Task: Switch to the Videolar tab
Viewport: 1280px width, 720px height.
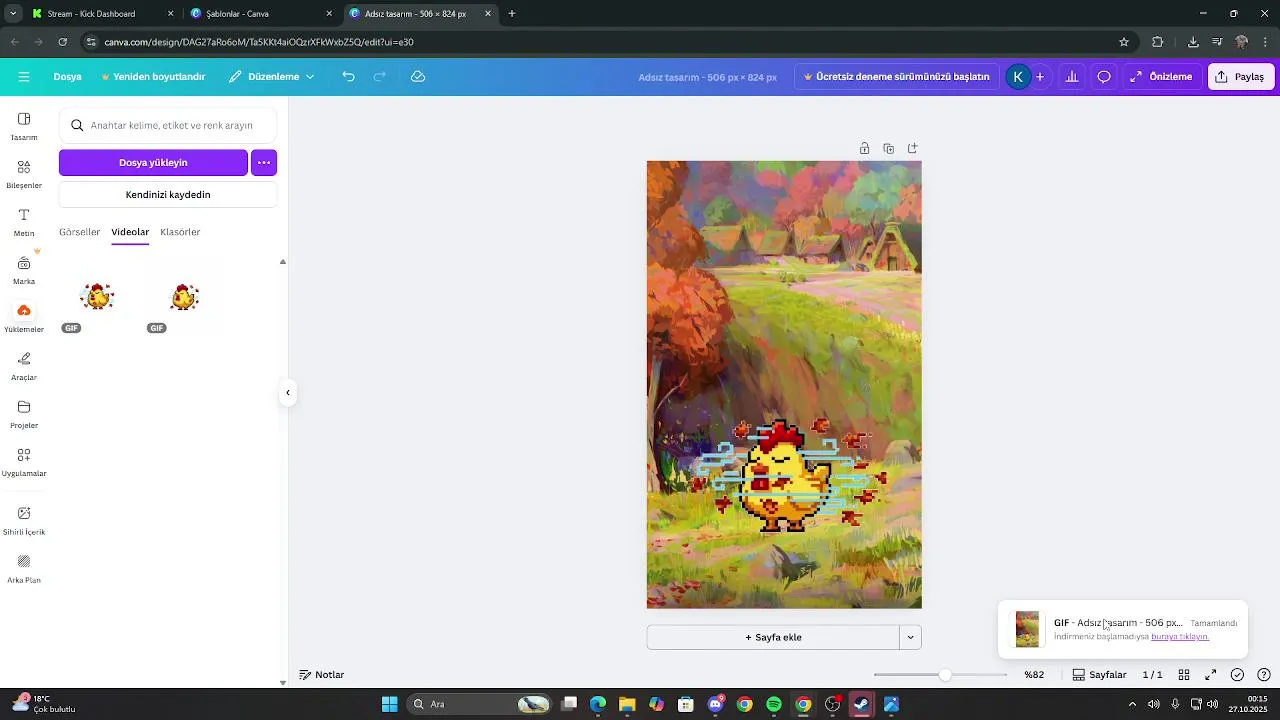Action: (130, 232)
